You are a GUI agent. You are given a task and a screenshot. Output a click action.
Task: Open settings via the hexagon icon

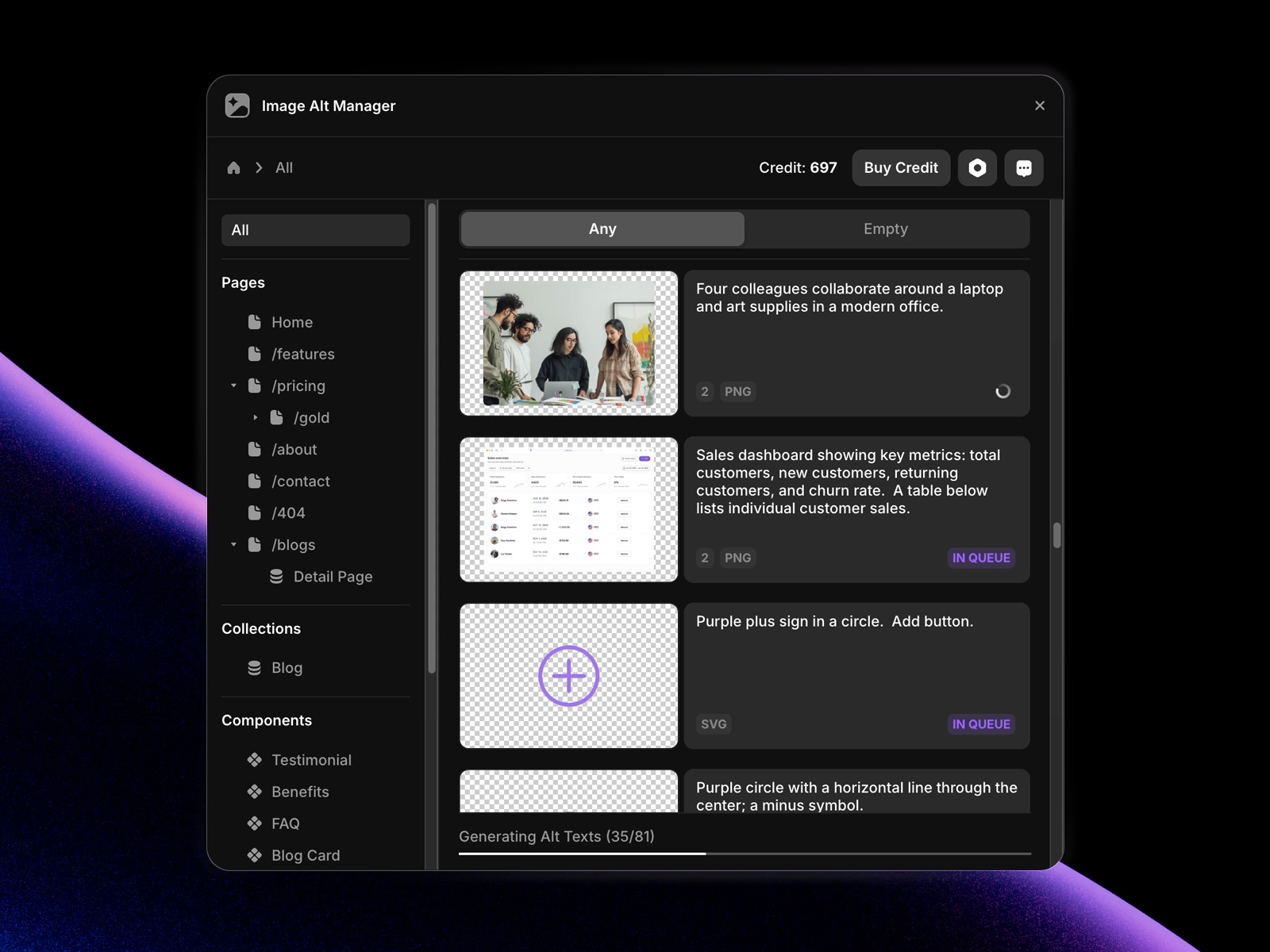pos(977,167)
